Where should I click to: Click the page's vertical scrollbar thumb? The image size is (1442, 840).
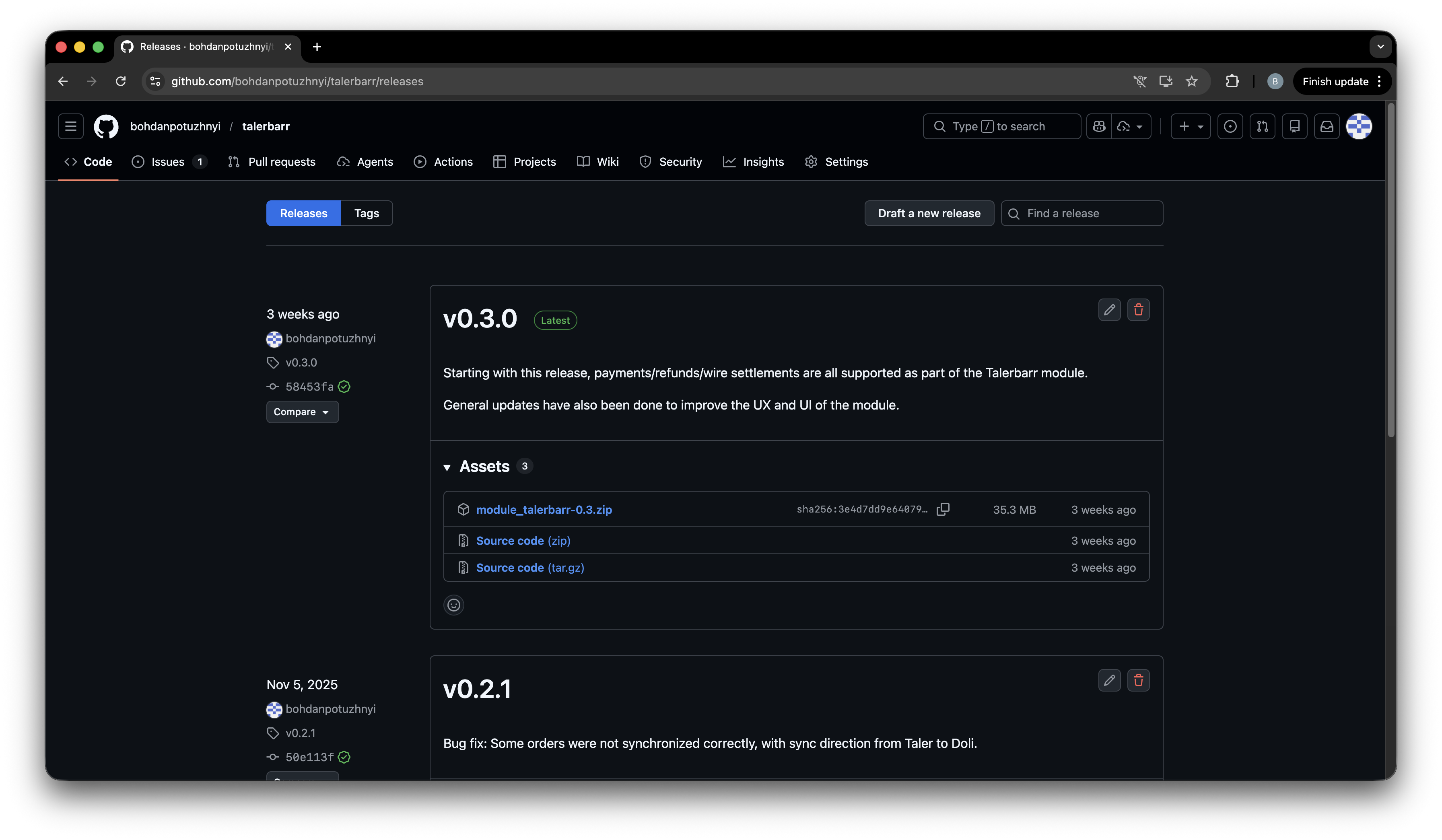point(1390,269)
